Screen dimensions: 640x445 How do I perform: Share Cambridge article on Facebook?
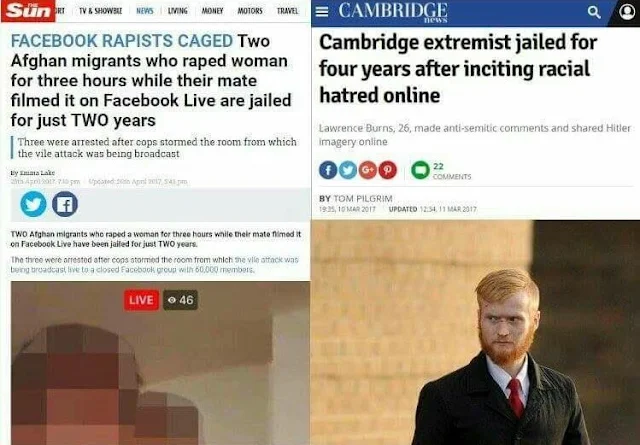click(x=328, y=170)
